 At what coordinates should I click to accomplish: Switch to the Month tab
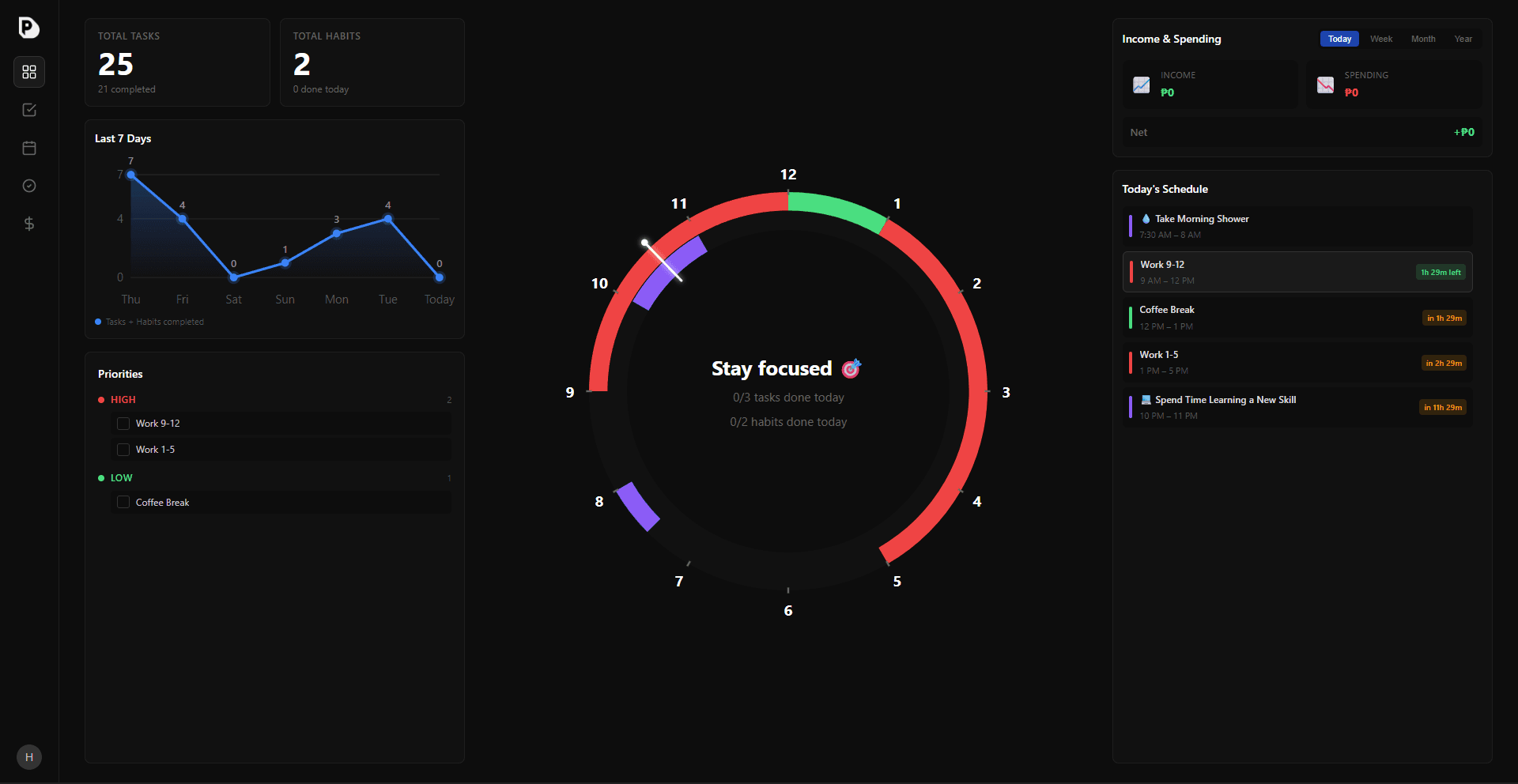click(1423, 39)
